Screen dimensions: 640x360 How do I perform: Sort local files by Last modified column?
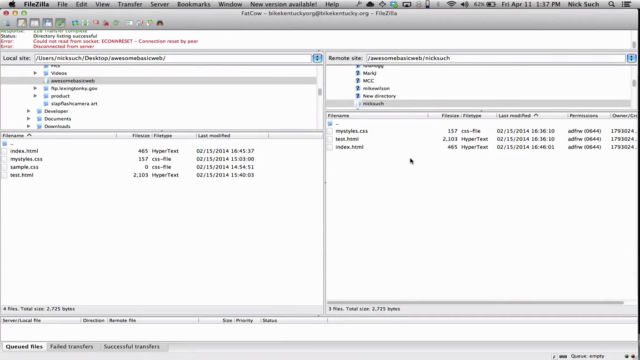point(232,136)
